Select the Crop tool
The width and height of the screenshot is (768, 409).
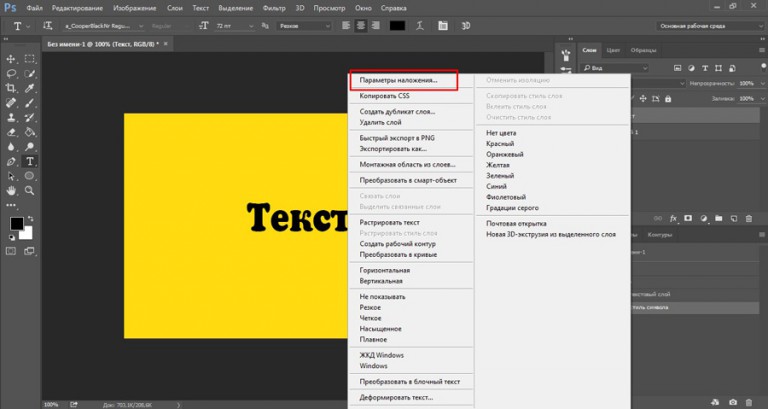11,87
